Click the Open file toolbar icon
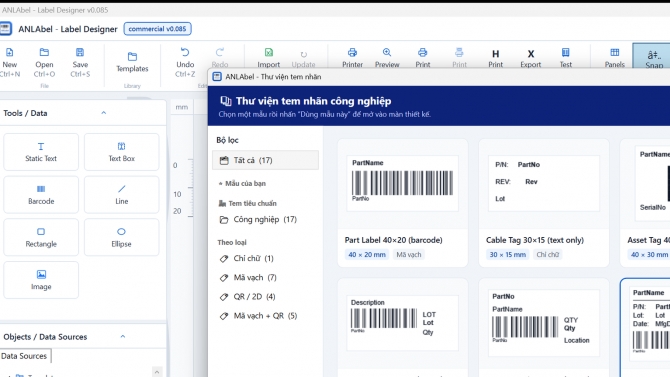670x377 pixels. pyautogui.click(x=44, y=52)
